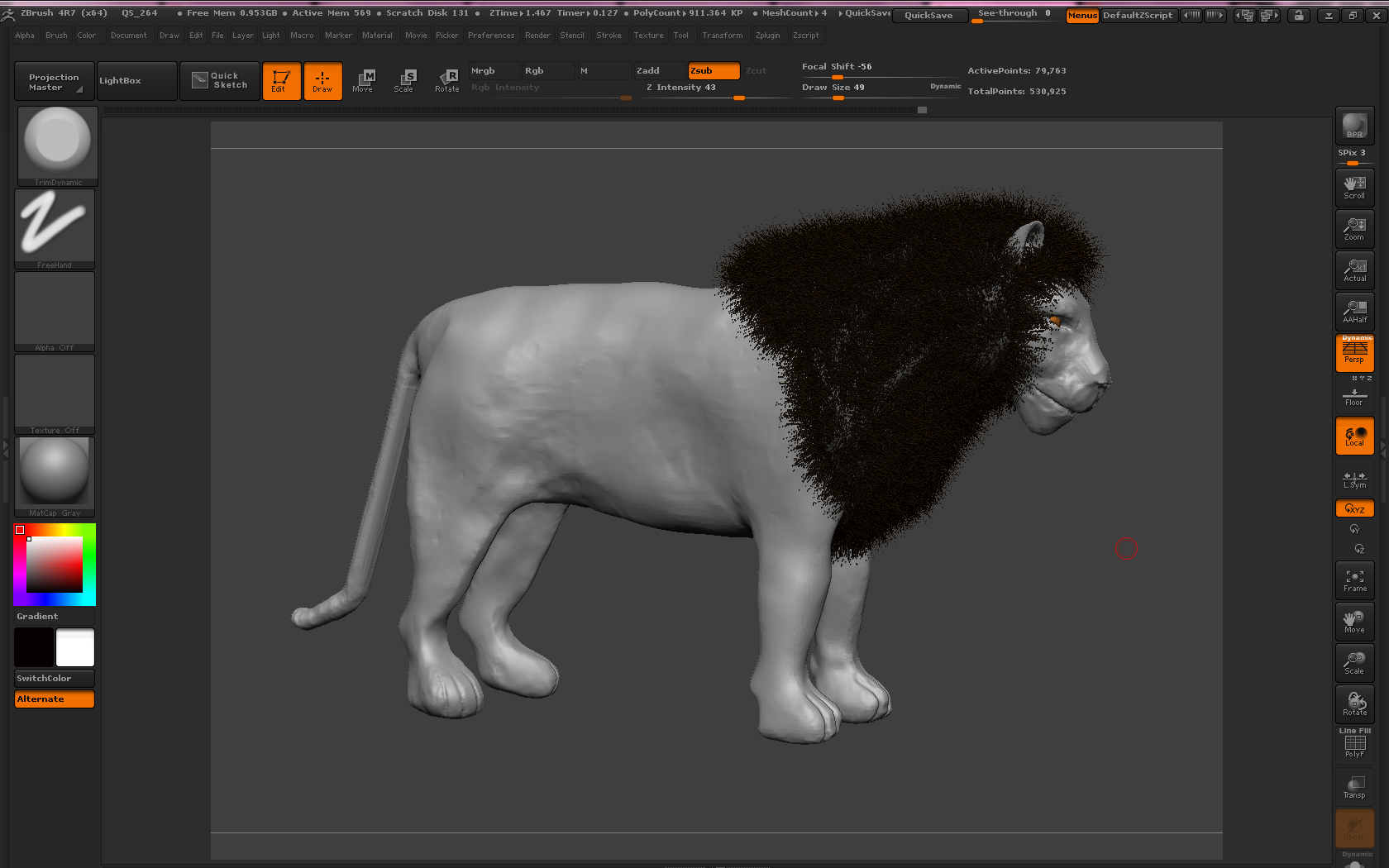Click the Actual size icon
This screenshot has width=1389, height=868.
pos(1354,270)
